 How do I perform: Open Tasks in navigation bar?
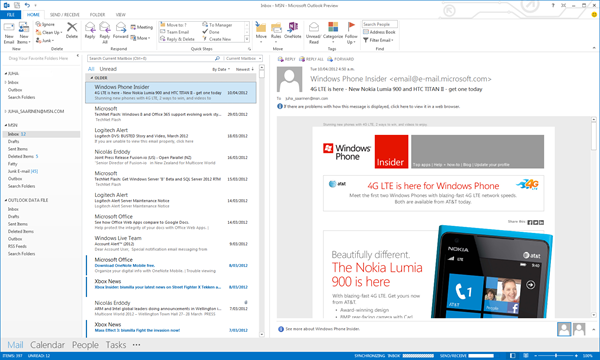click(116, 345)
